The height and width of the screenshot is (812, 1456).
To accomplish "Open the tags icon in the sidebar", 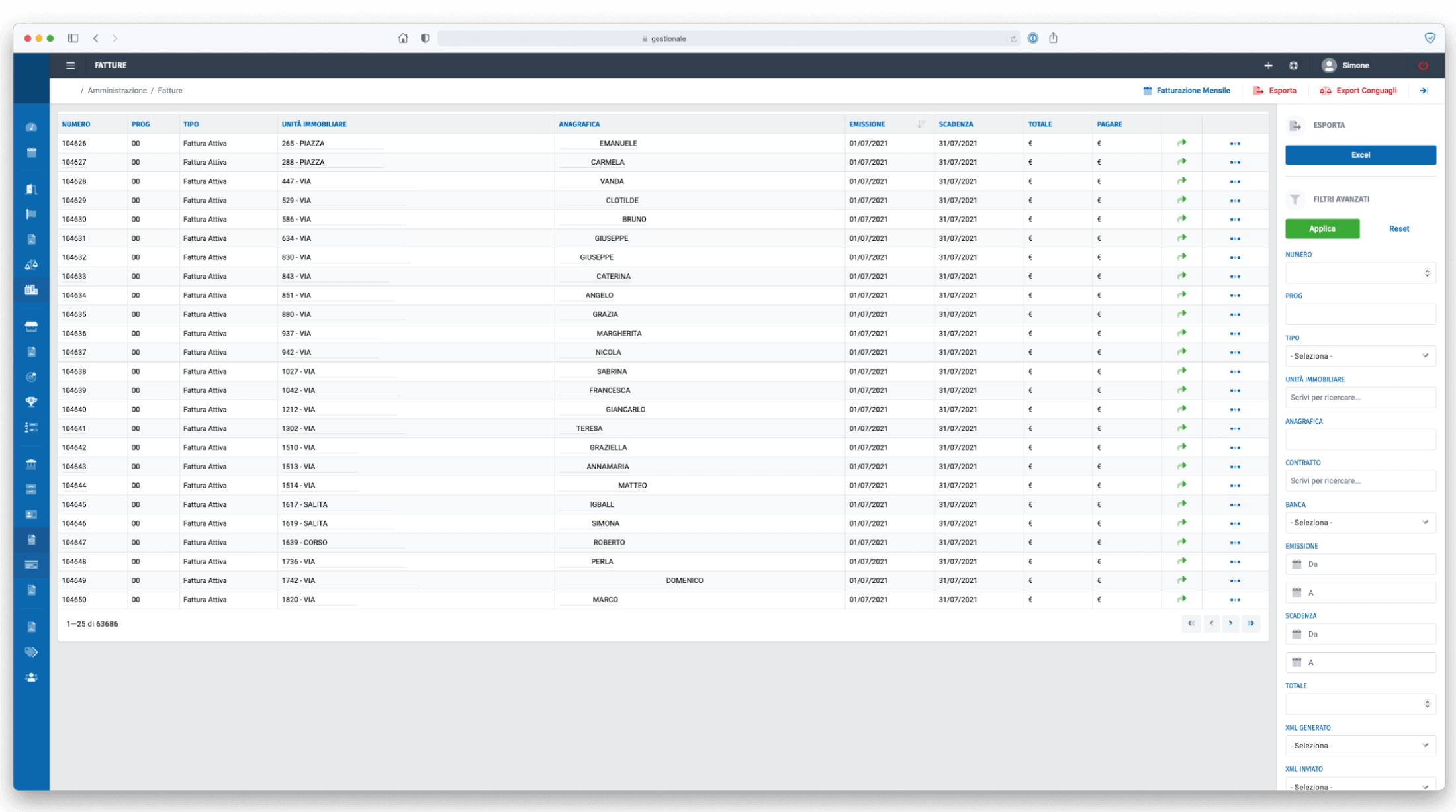I will click(31, 652).
